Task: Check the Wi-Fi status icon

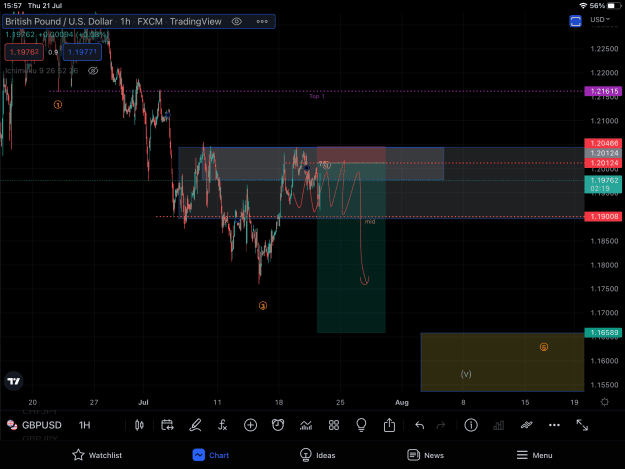Action: pyautogui.click(x=583, y=6)
